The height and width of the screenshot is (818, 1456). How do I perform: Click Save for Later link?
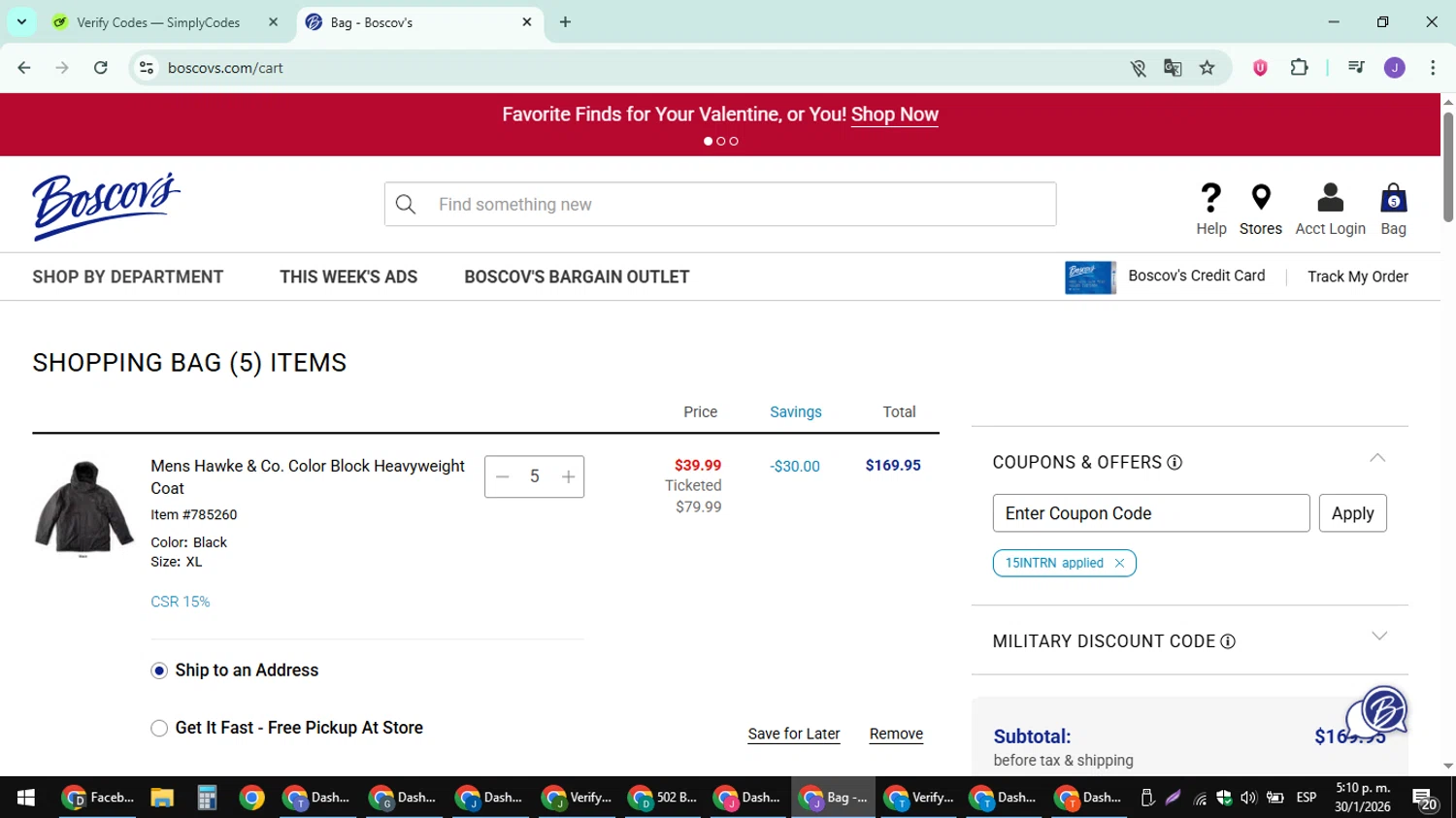coord(794,735)
